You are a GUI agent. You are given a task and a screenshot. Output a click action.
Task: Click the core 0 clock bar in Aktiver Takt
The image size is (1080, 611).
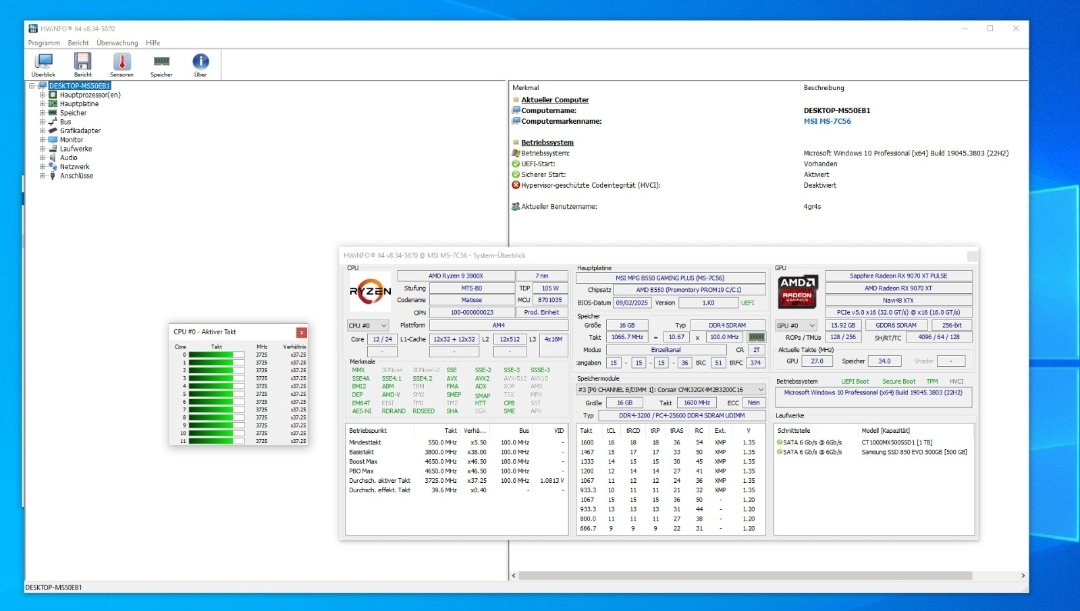[216, 355]
